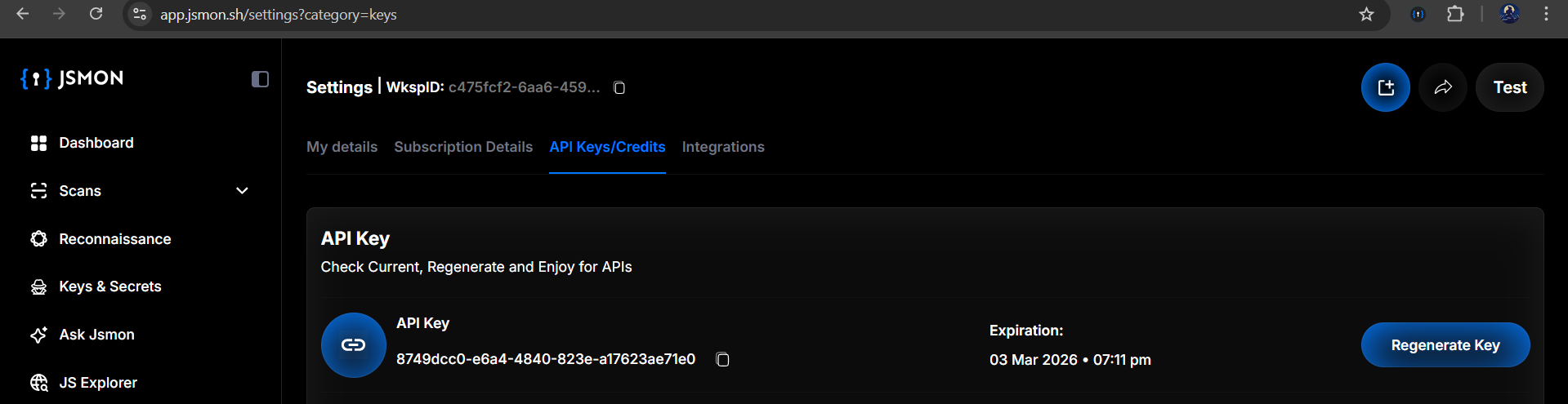Copy the API key value
The width and height of the screenshot is (1568, 404).
point(722,360)
